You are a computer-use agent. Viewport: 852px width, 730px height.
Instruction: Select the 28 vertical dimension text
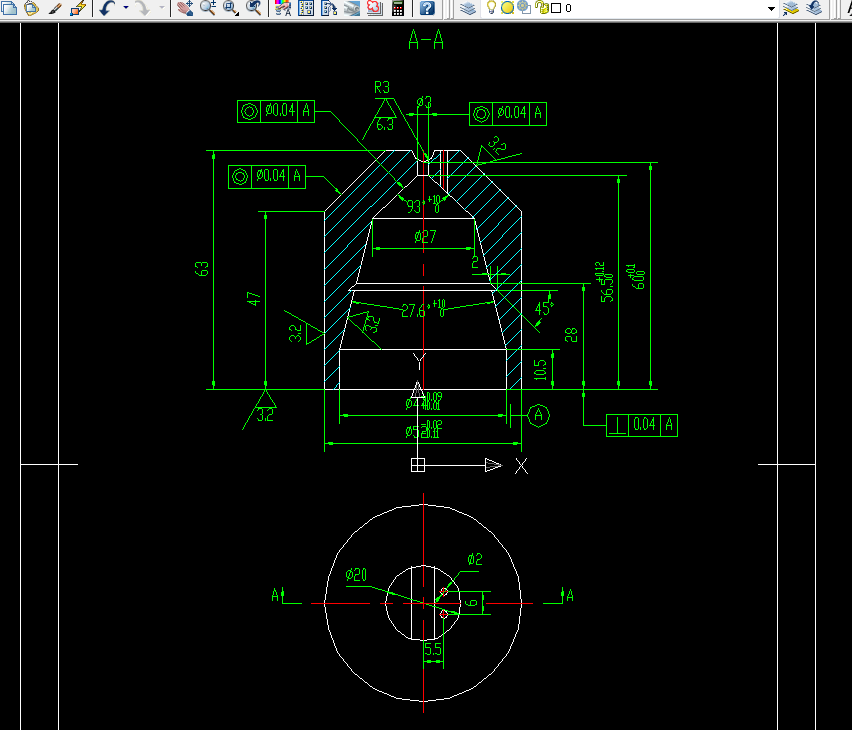tap(571, 335)
